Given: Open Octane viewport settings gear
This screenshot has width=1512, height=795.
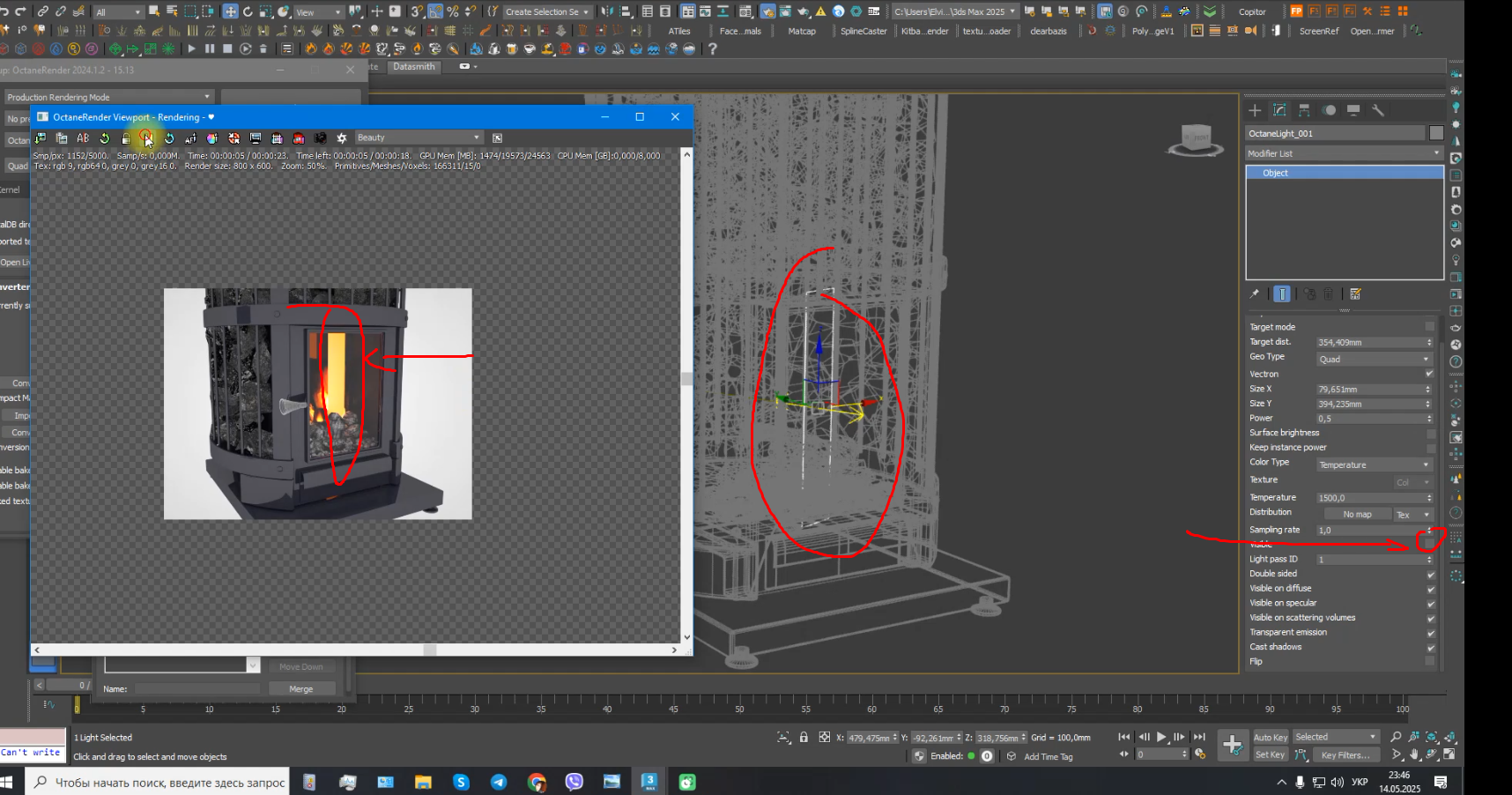Looking at the screenshot, I should [342, 138].
